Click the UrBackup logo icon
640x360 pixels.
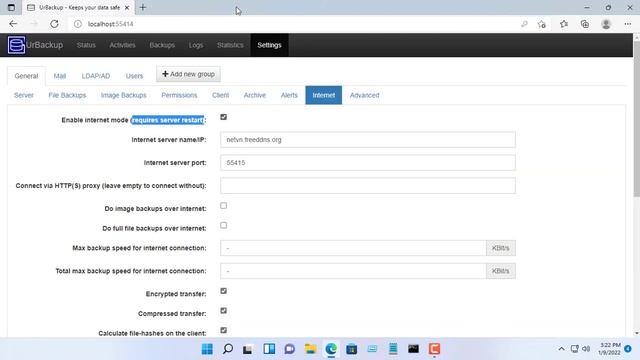tap(16, 45)
